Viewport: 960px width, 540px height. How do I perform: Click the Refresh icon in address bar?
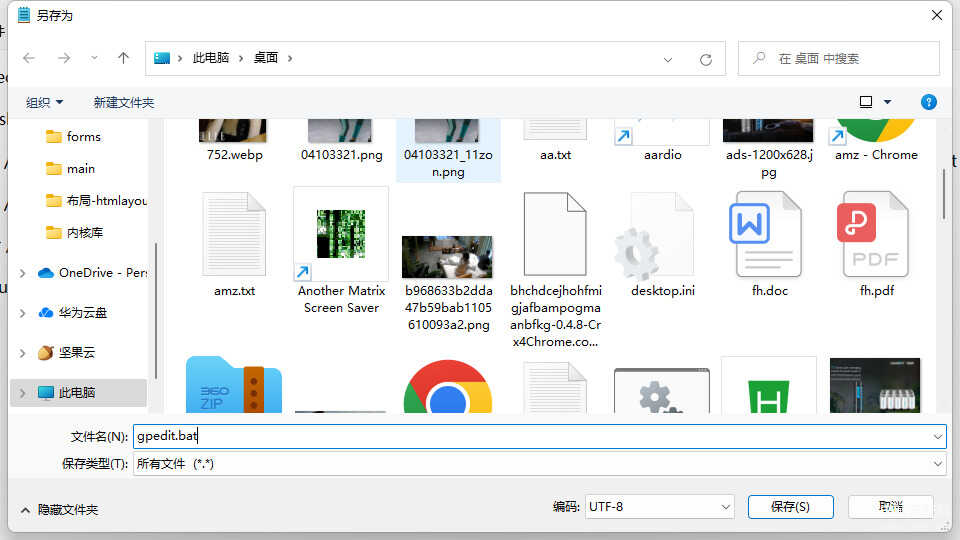tap(706, 59)
